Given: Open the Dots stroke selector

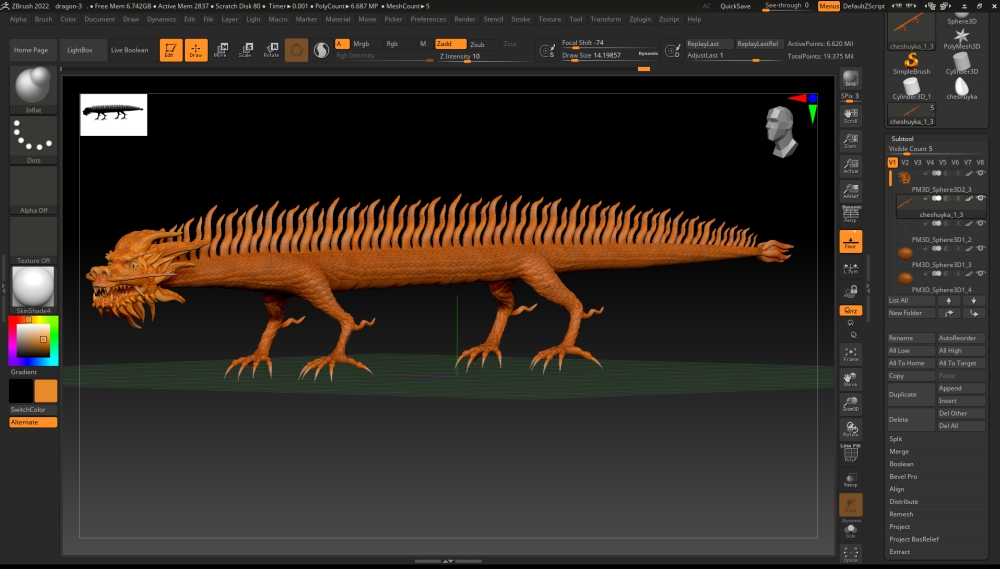Looking at the screenshot, I should pyautogui.click(x=33, y=140).
